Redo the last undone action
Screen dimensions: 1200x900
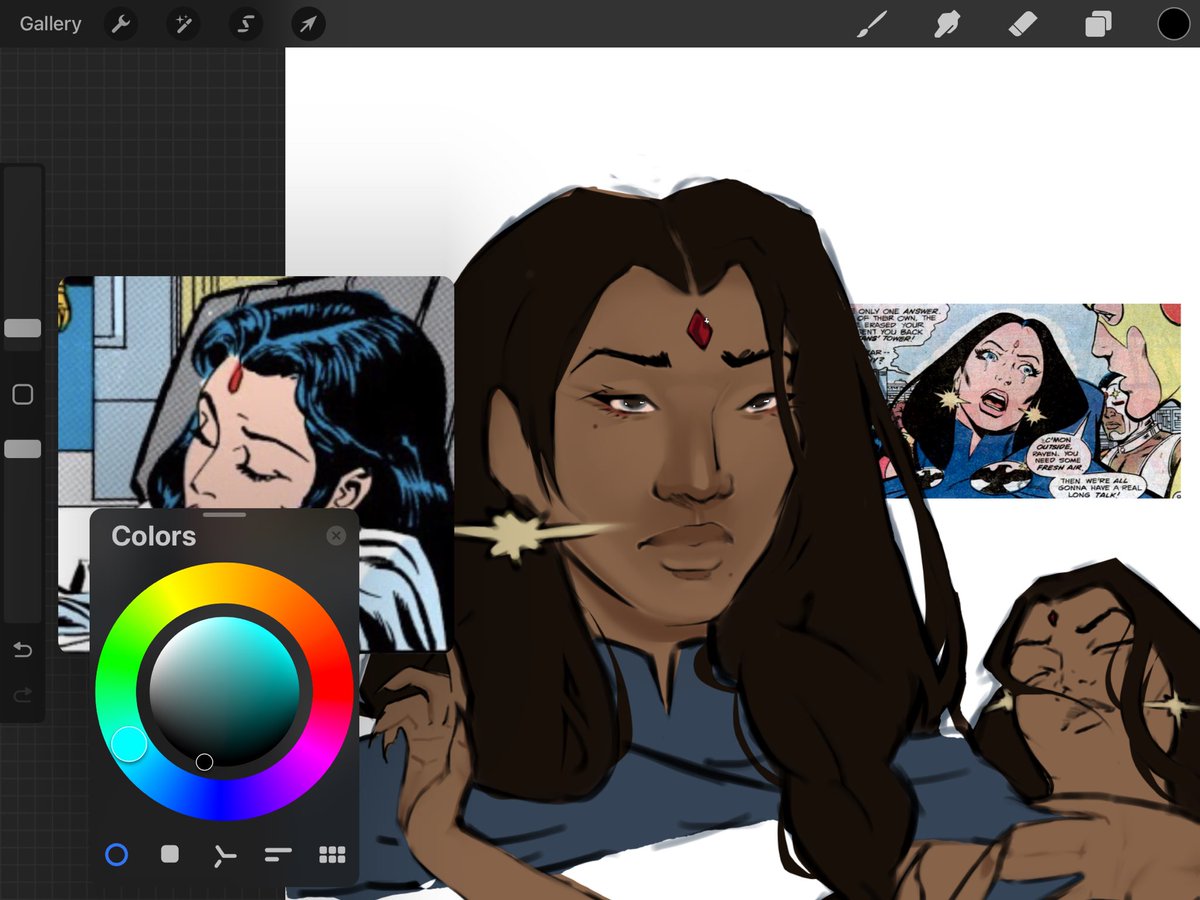(23, 695)
